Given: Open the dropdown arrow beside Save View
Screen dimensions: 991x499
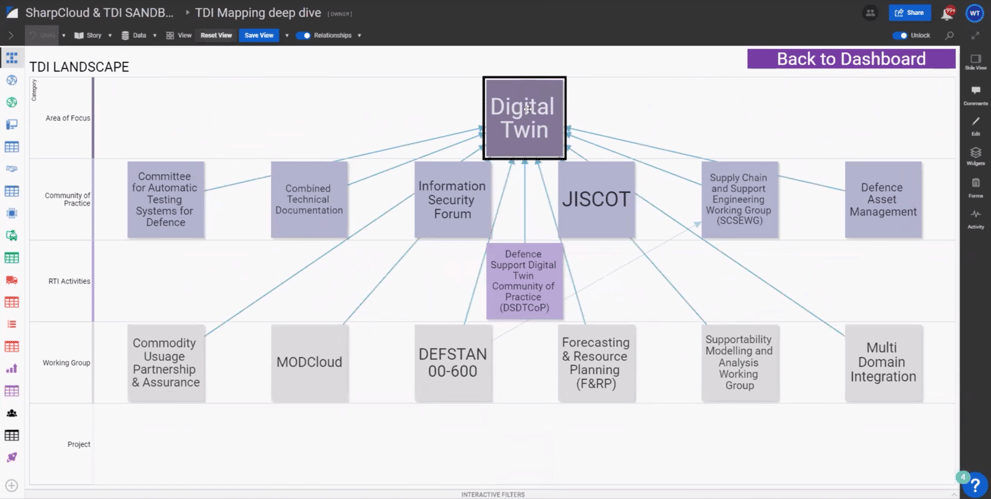Looking at the screenshot, I should click(x=287, y=36).
